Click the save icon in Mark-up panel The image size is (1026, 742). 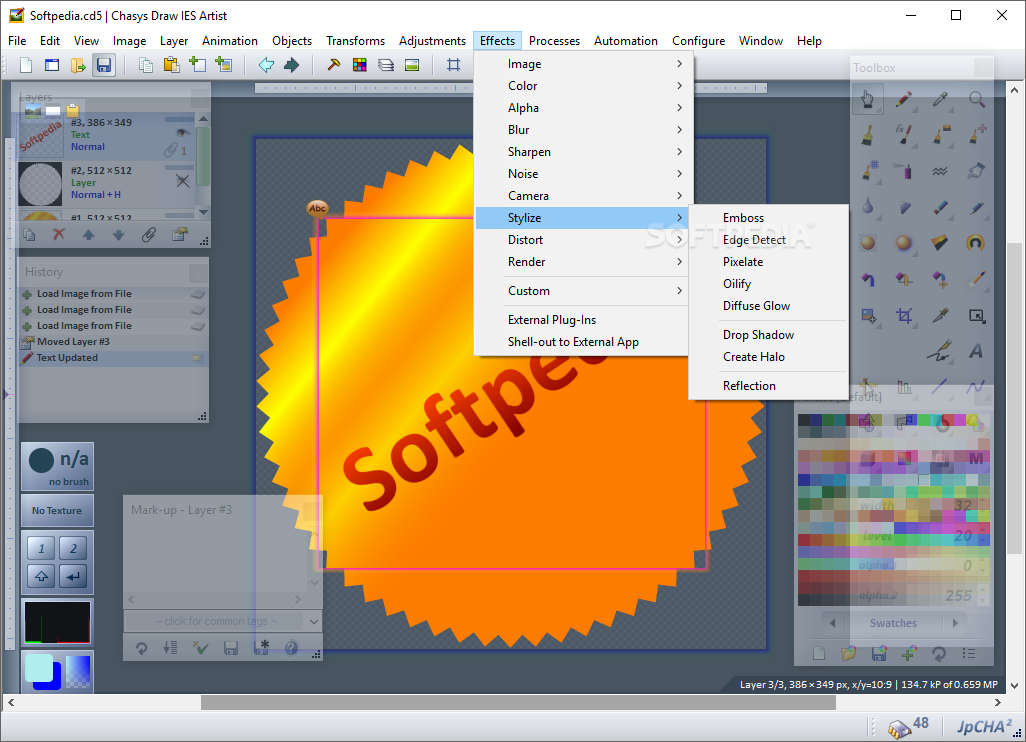(230, 648)
